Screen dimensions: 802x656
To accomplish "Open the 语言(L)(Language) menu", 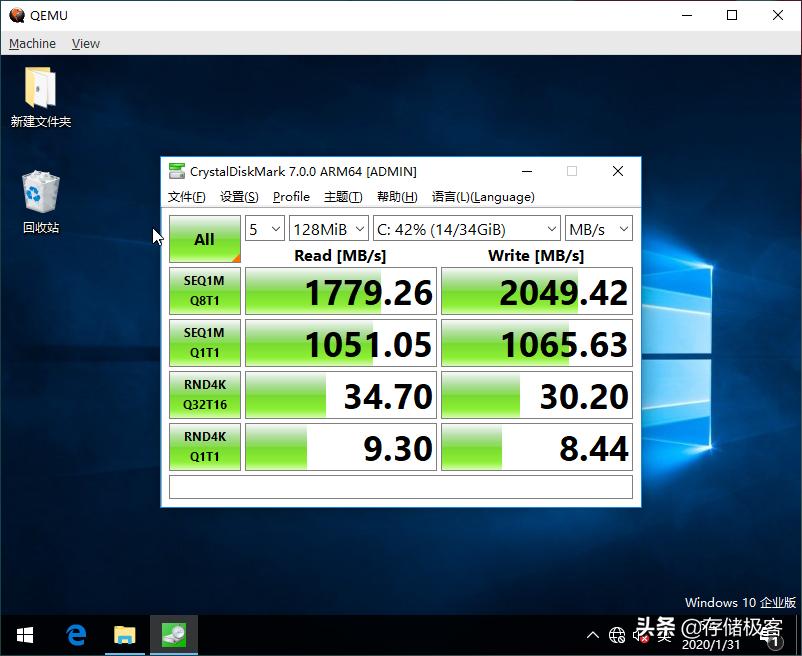I will click(x=483, y=197).
